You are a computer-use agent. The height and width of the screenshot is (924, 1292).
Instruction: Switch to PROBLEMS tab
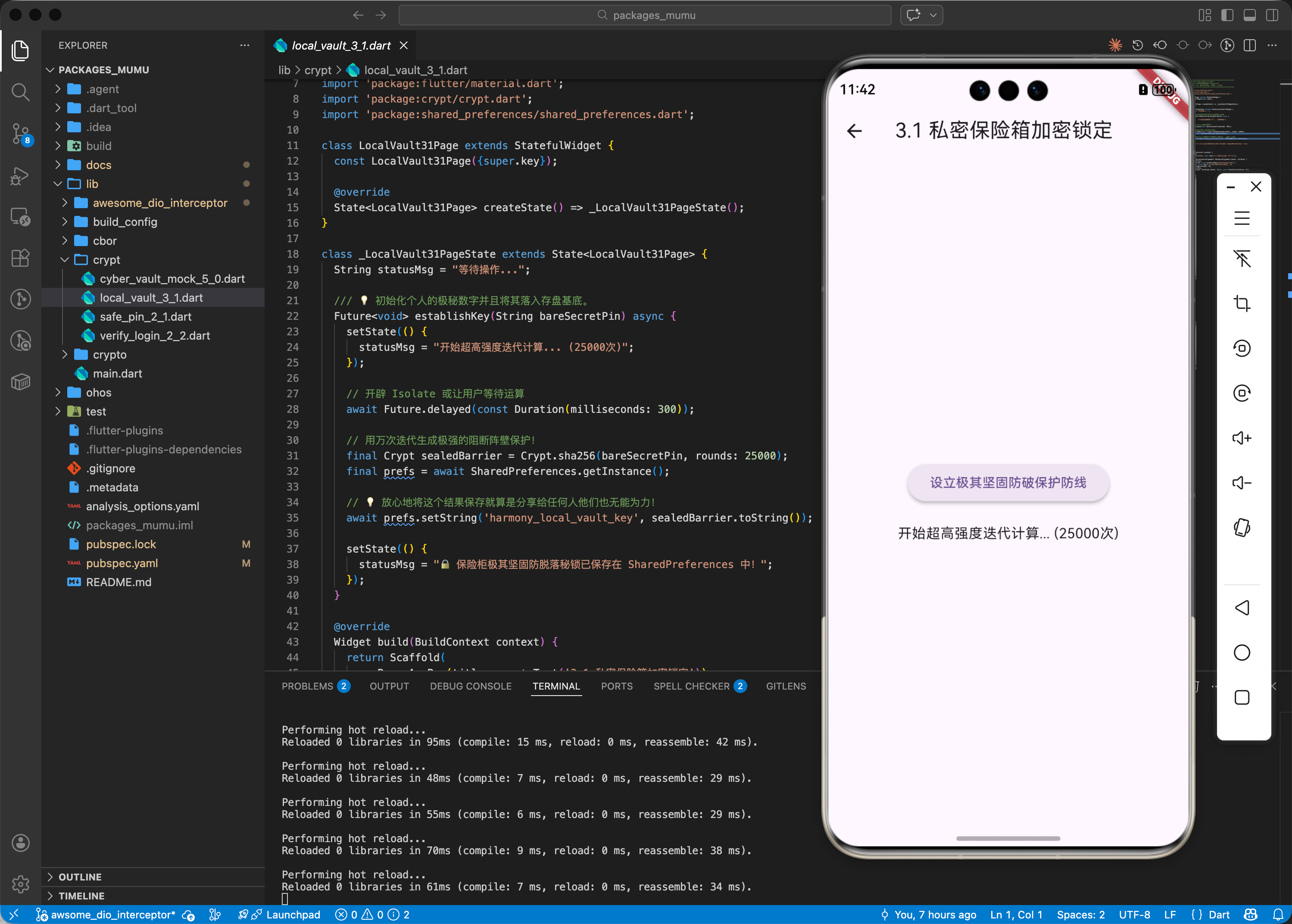[307, 686]
